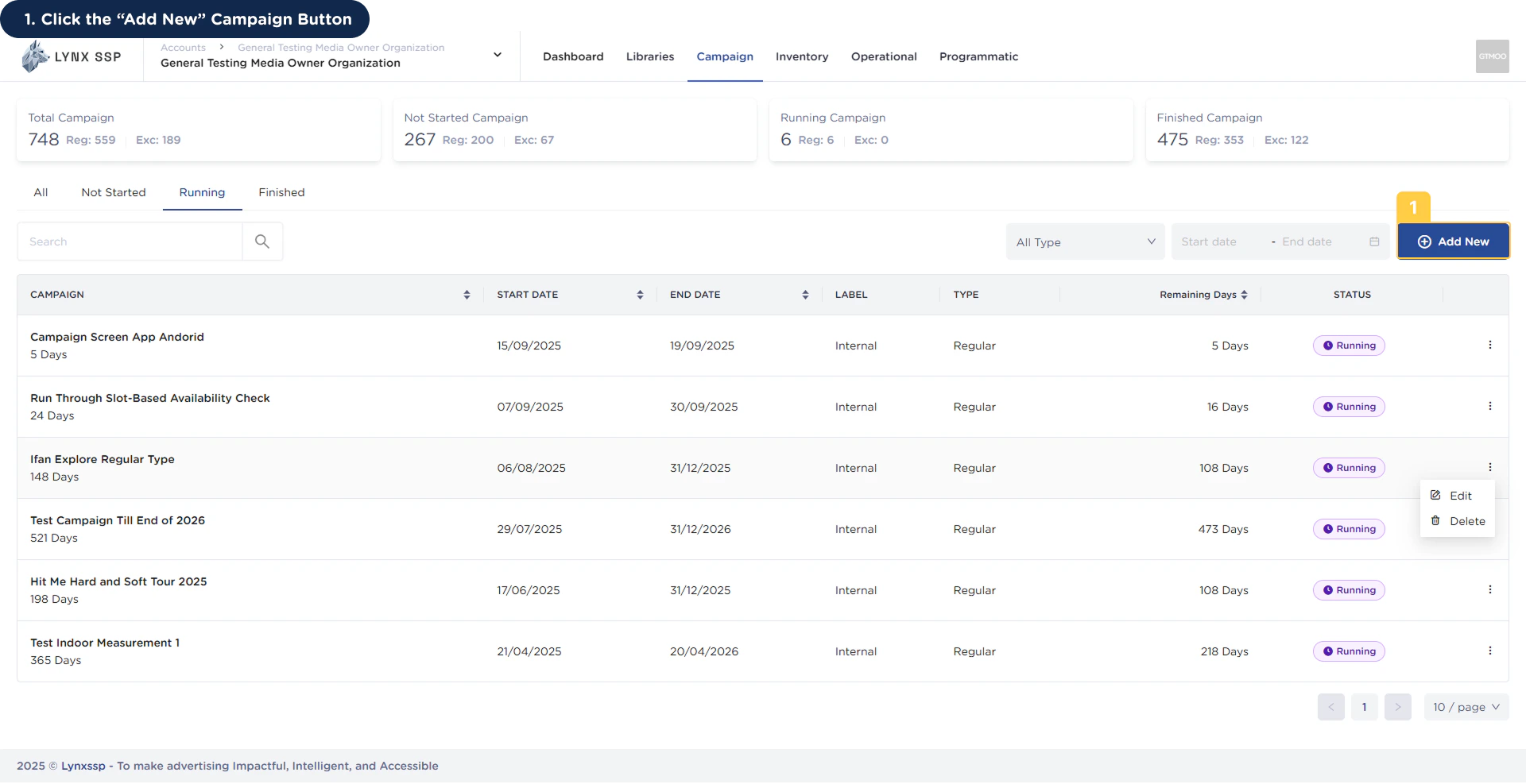Open Test Indoor Measurement 1 campaign

[105, 643]
